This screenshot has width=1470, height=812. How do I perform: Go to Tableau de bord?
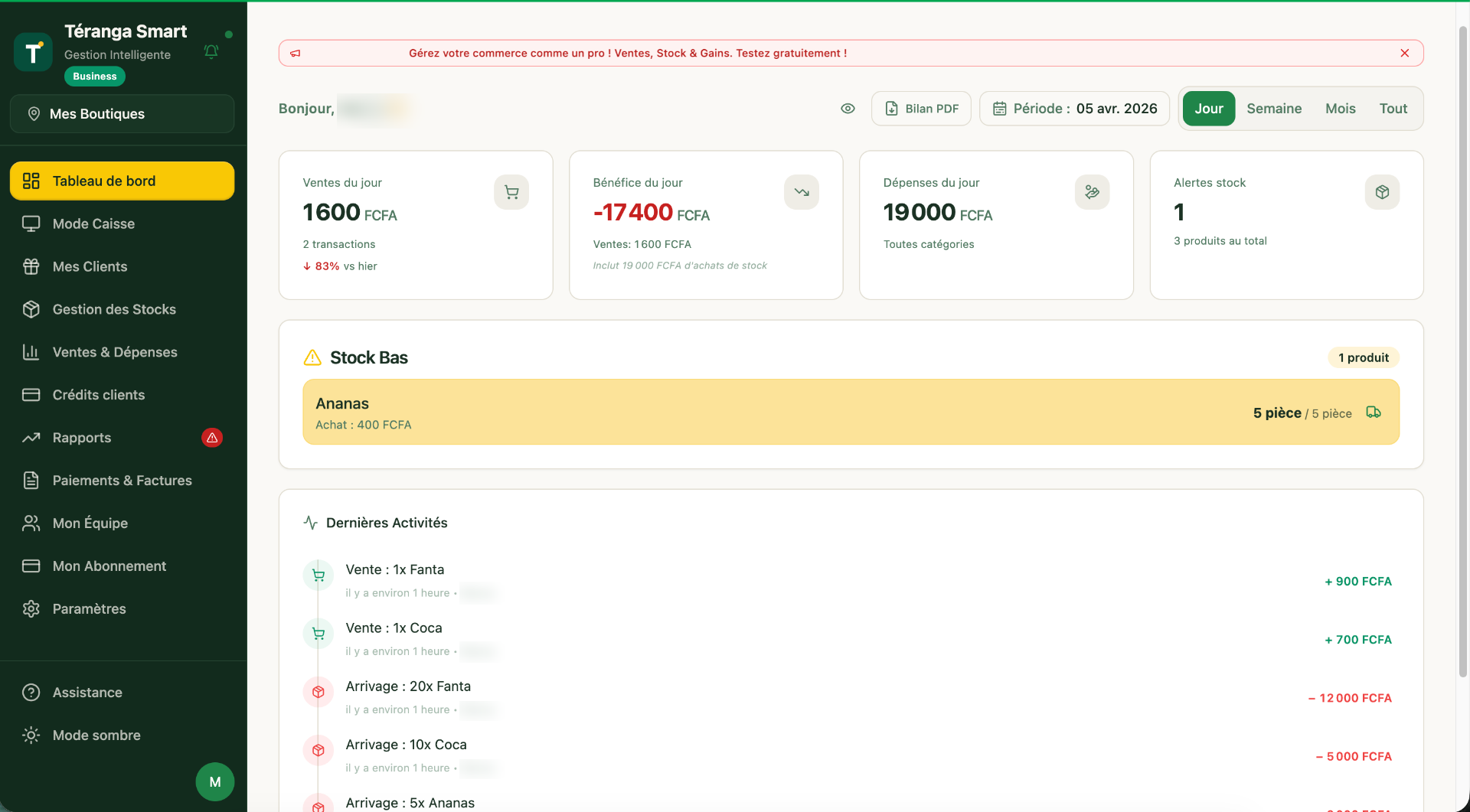tap(122, 181)
